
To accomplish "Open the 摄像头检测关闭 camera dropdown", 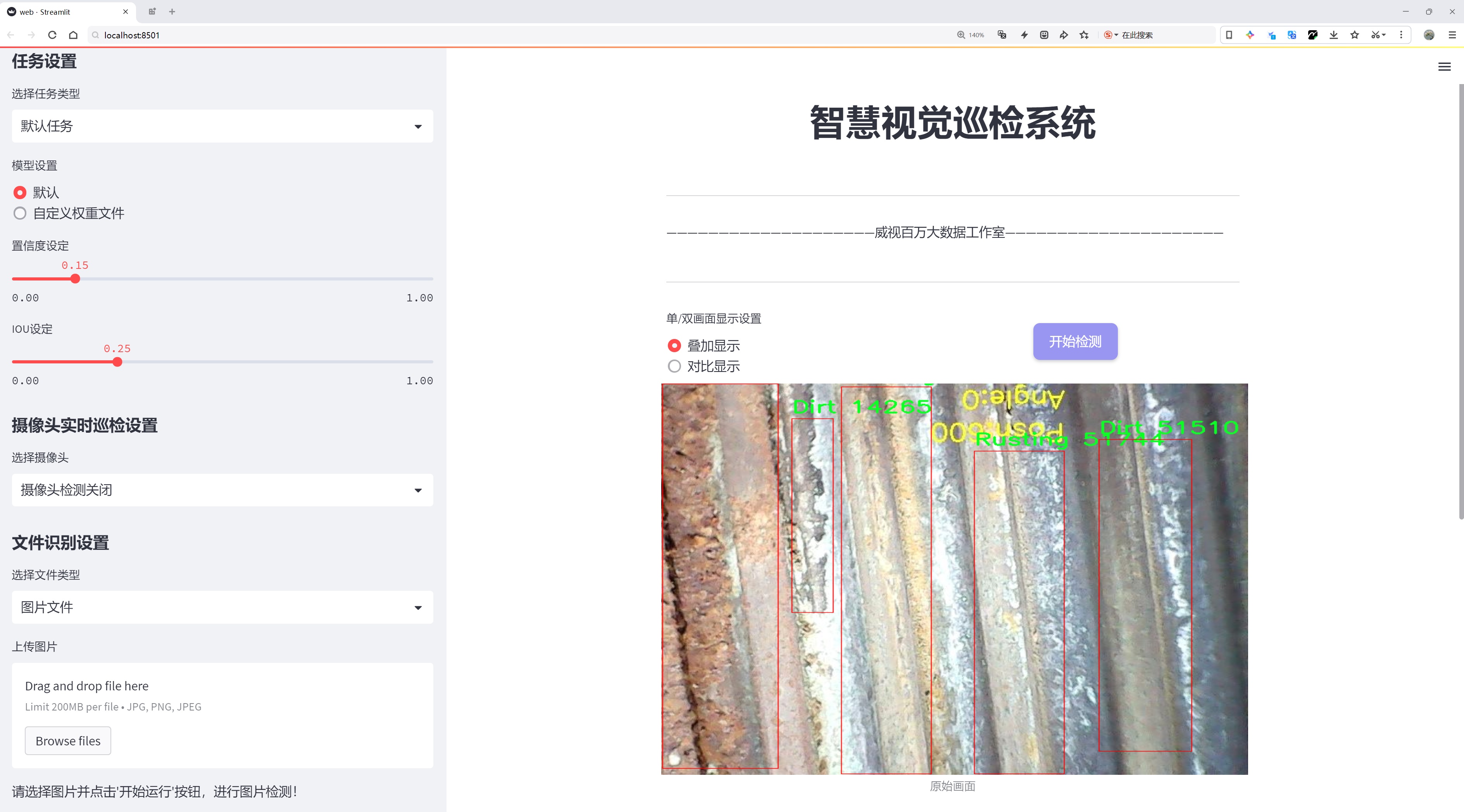I will [222, 490].
